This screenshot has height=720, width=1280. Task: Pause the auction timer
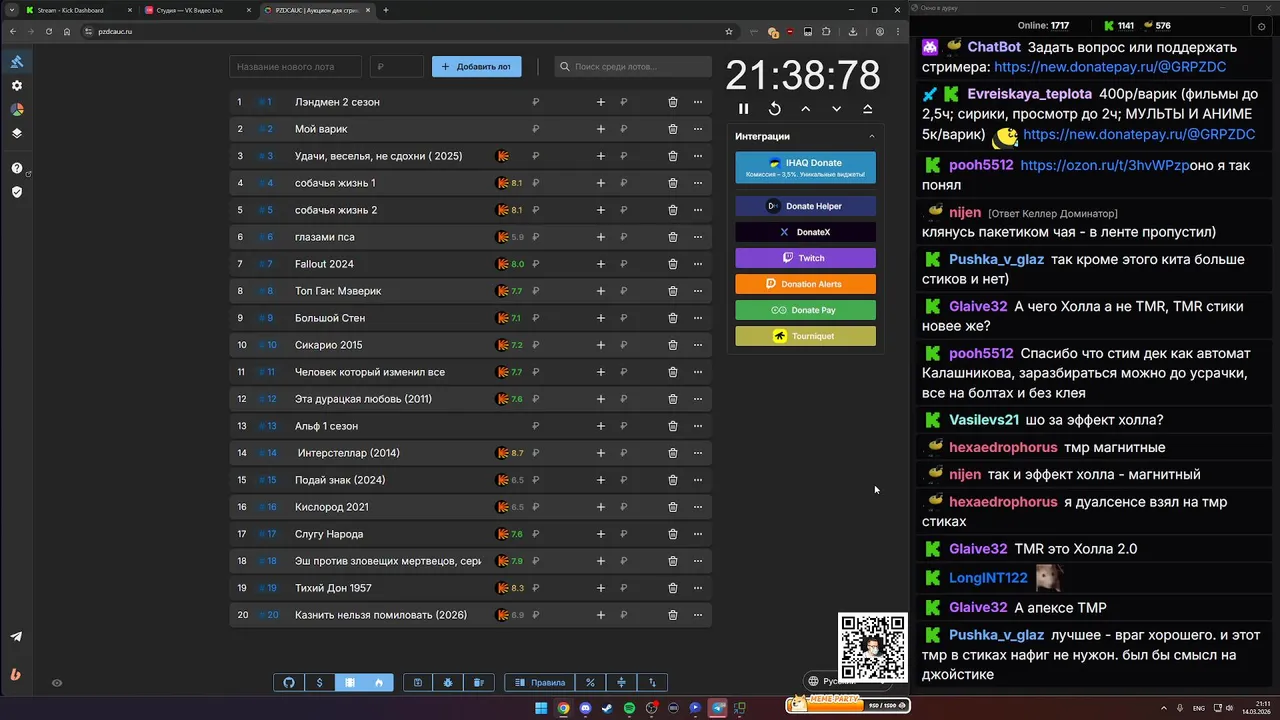coord(743,109)
